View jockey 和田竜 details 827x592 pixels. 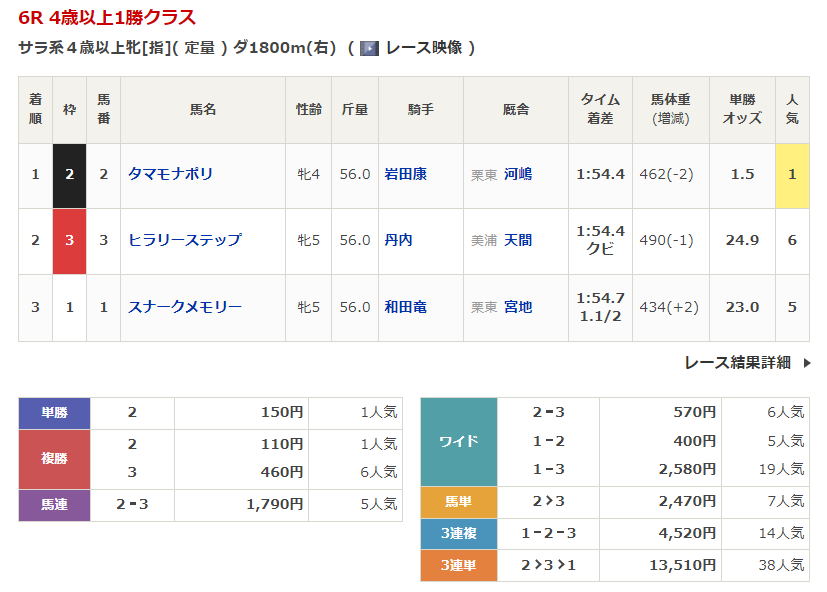point(405,307)
